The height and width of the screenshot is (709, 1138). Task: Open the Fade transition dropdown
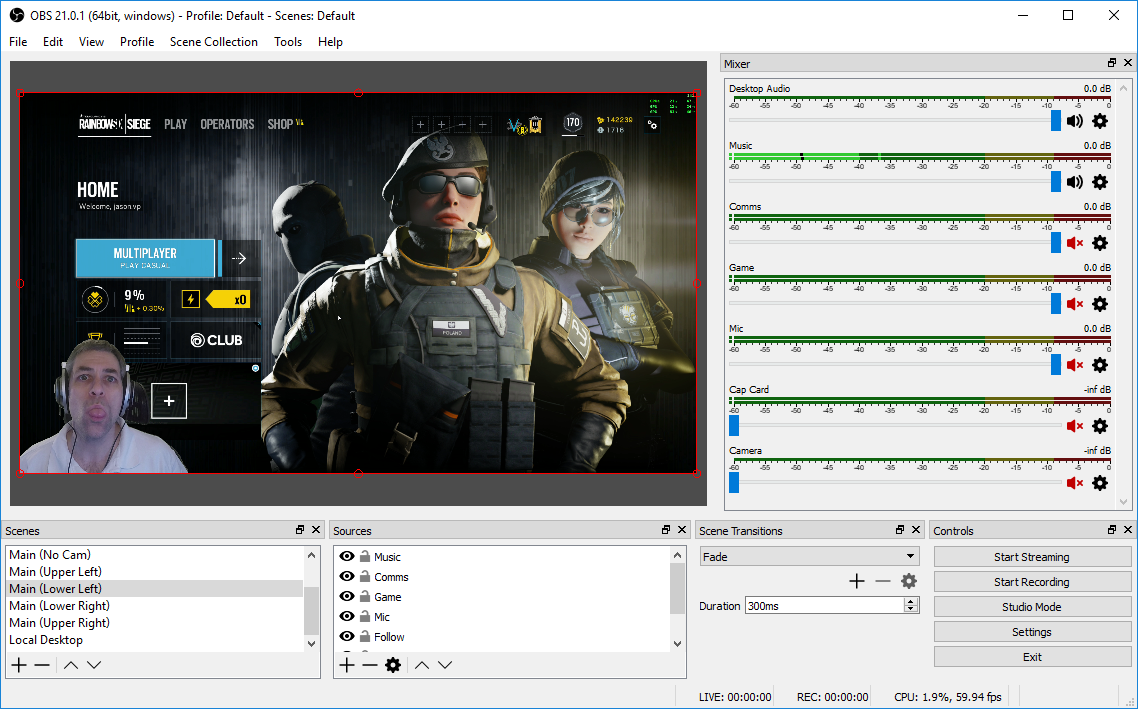tap(809, 557)
